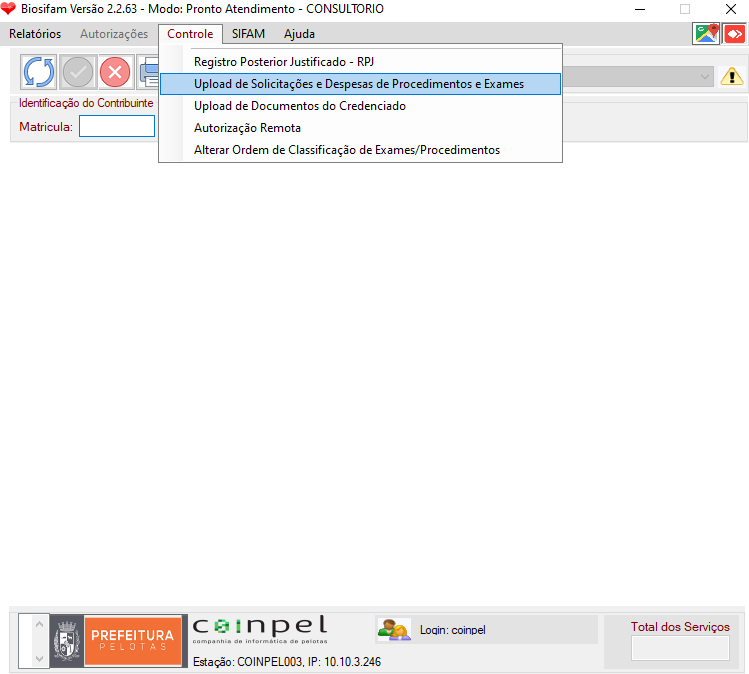Select Alterar Ordem de Classificação de Exames/Procedimentos
The image size is (749, 674).
point(361,150)
